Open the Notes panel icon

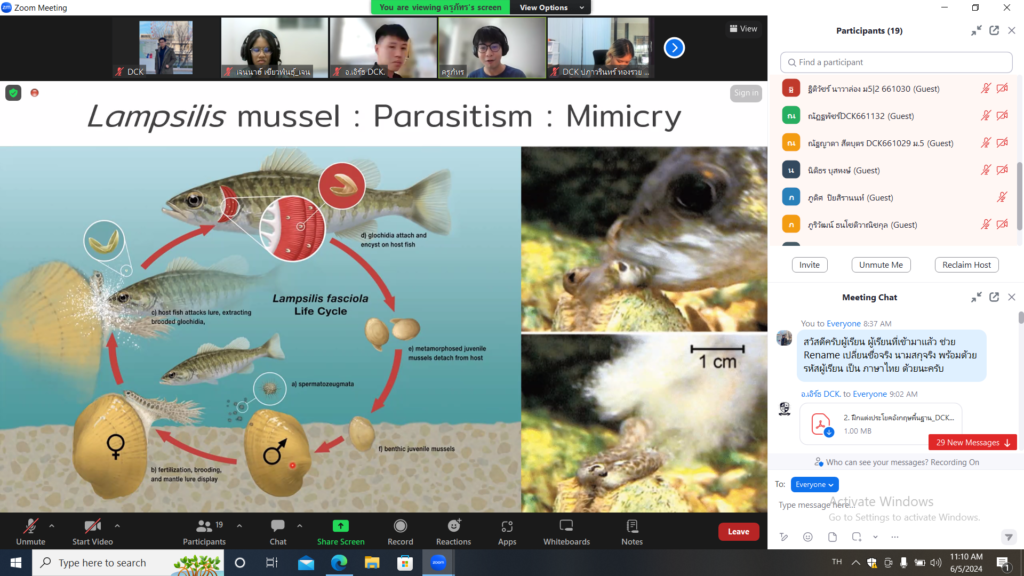coord(631,526)
